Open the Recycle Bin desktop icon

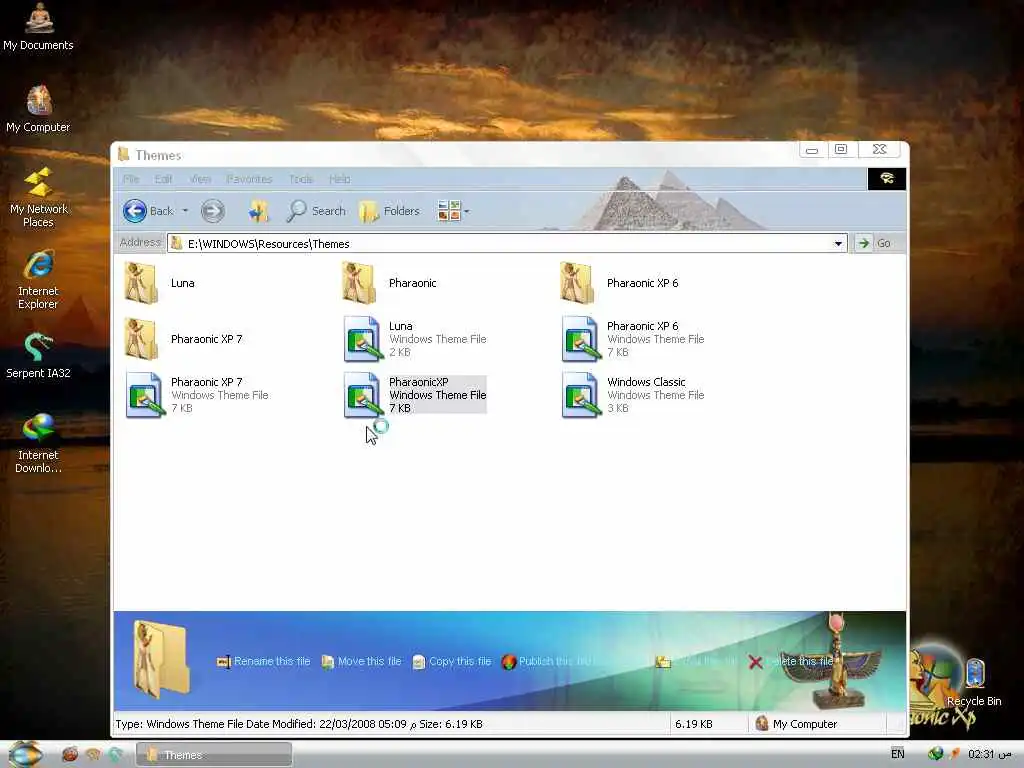pyautogui.click(x=974, y=683)
